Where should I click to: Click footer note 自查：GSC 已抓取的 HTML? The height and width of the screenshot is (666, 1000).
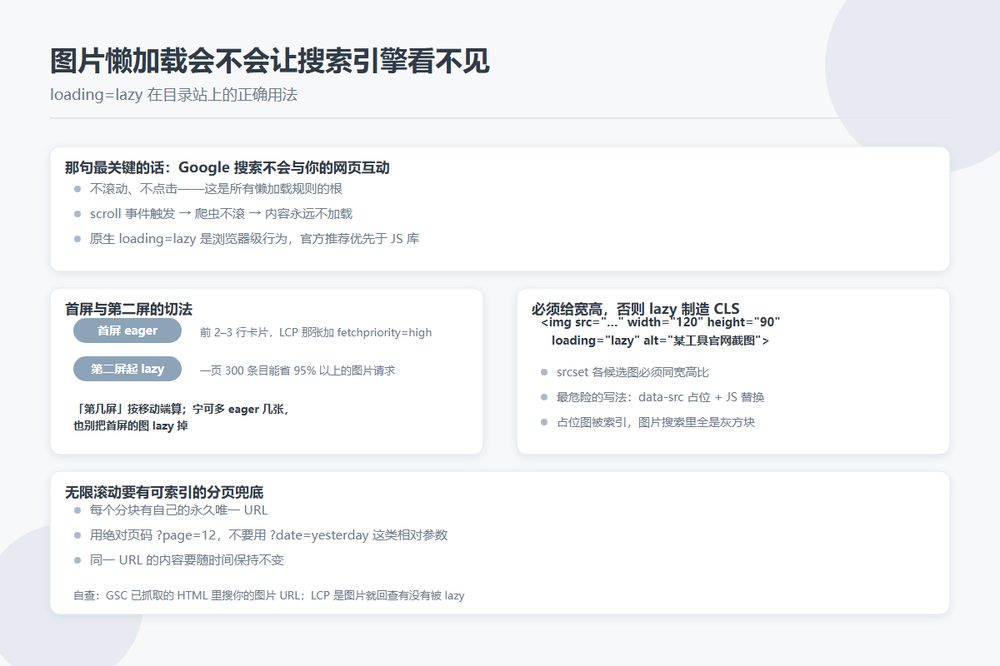click(x=268, y=596)
